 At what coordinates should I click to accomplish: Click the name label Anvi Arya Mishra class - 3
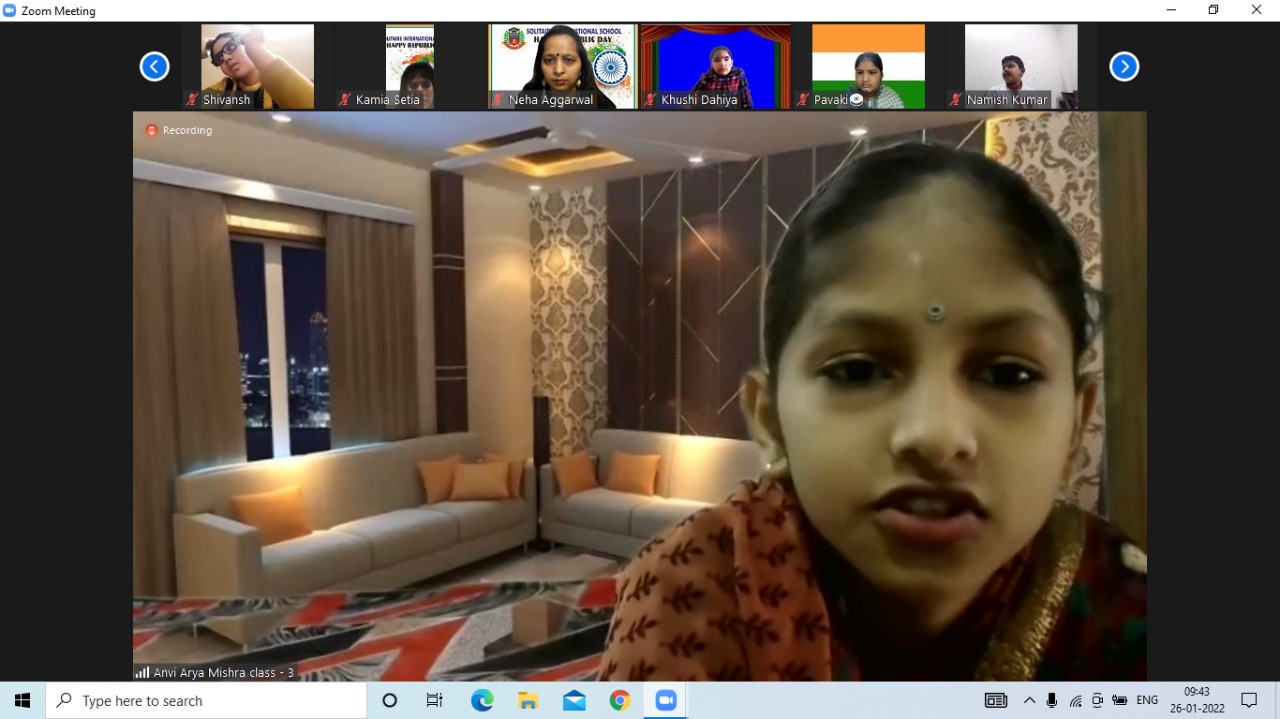coord(224,673)
